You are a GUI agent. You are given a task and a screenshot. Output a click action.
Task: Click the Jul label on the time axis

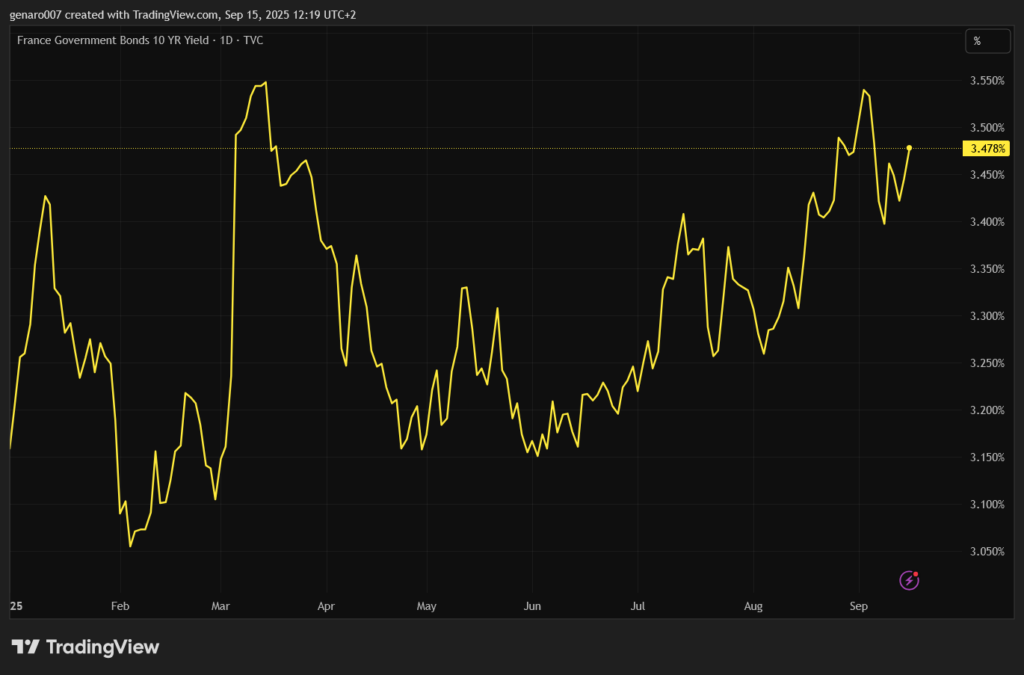pos(636,606)
